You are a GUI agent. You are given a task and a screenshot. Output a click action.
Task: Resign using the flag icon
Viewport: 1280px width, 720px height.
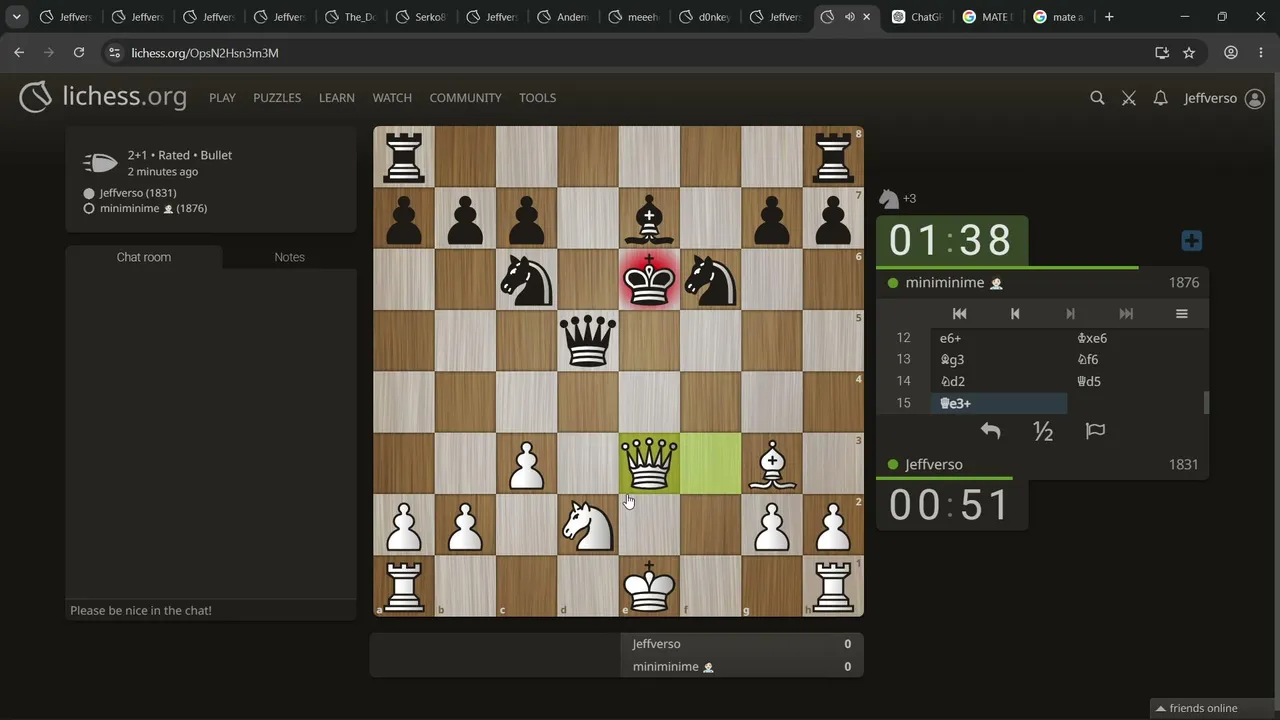(1095, 431)
